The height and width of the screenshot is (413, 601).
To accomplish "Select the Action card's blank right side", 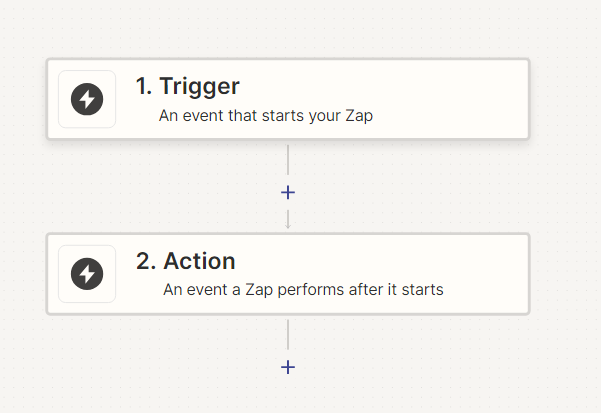I will [x=487, y=274].
